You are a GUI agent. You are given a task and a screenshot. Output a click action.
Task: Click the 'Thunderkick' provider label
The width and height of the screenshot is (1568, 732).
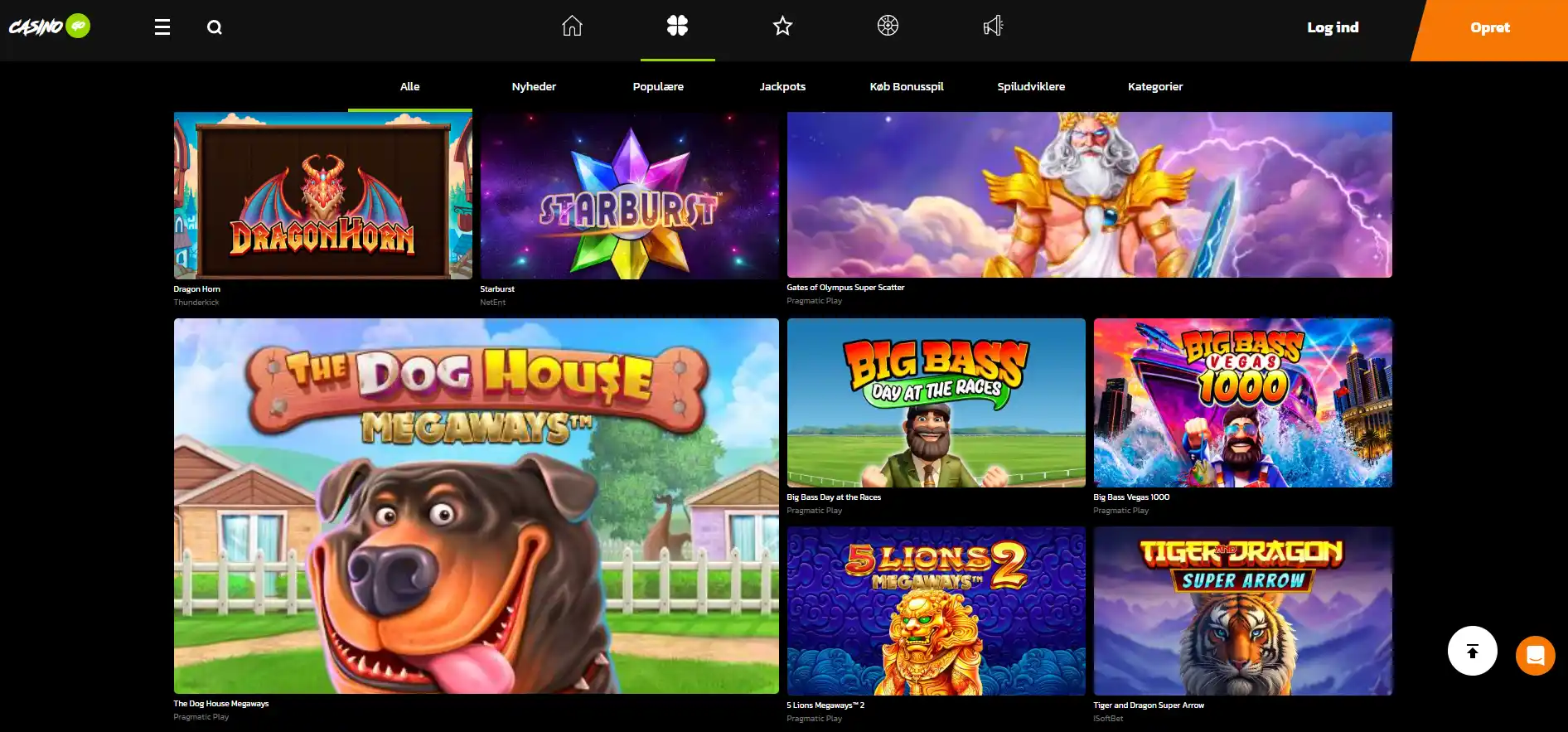click(196, 303)
